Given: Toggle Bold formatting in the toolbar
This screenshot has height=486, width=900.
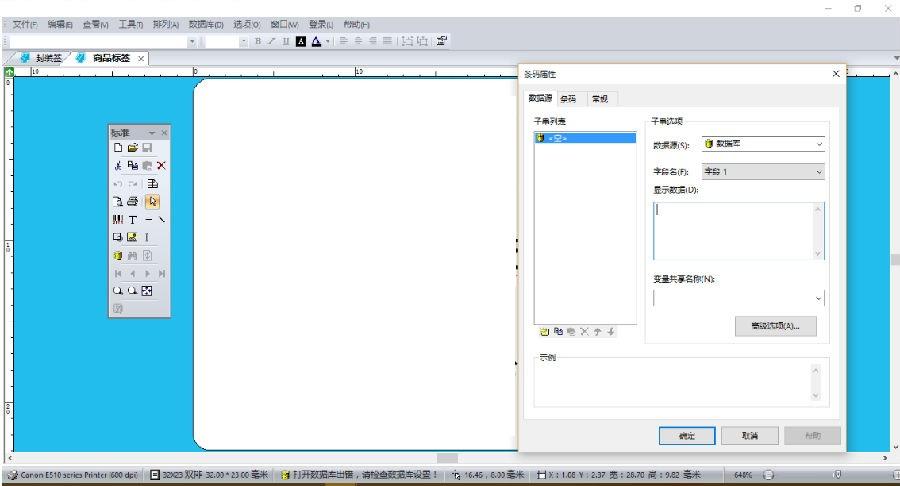Looking at the screenshot, I should click(x=257, y=41).
